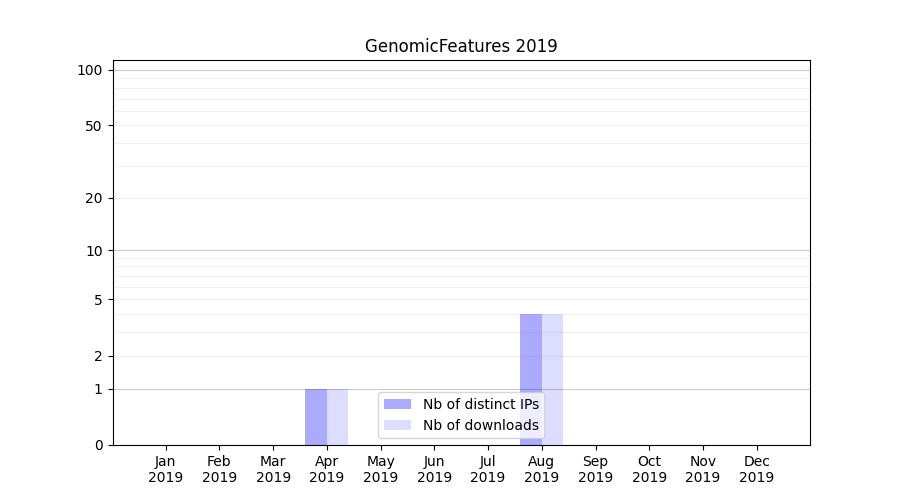This screenshot has width=900, height=500.
Task: Select the April distinct IPs dark bar
Action: tap(316, 417)
